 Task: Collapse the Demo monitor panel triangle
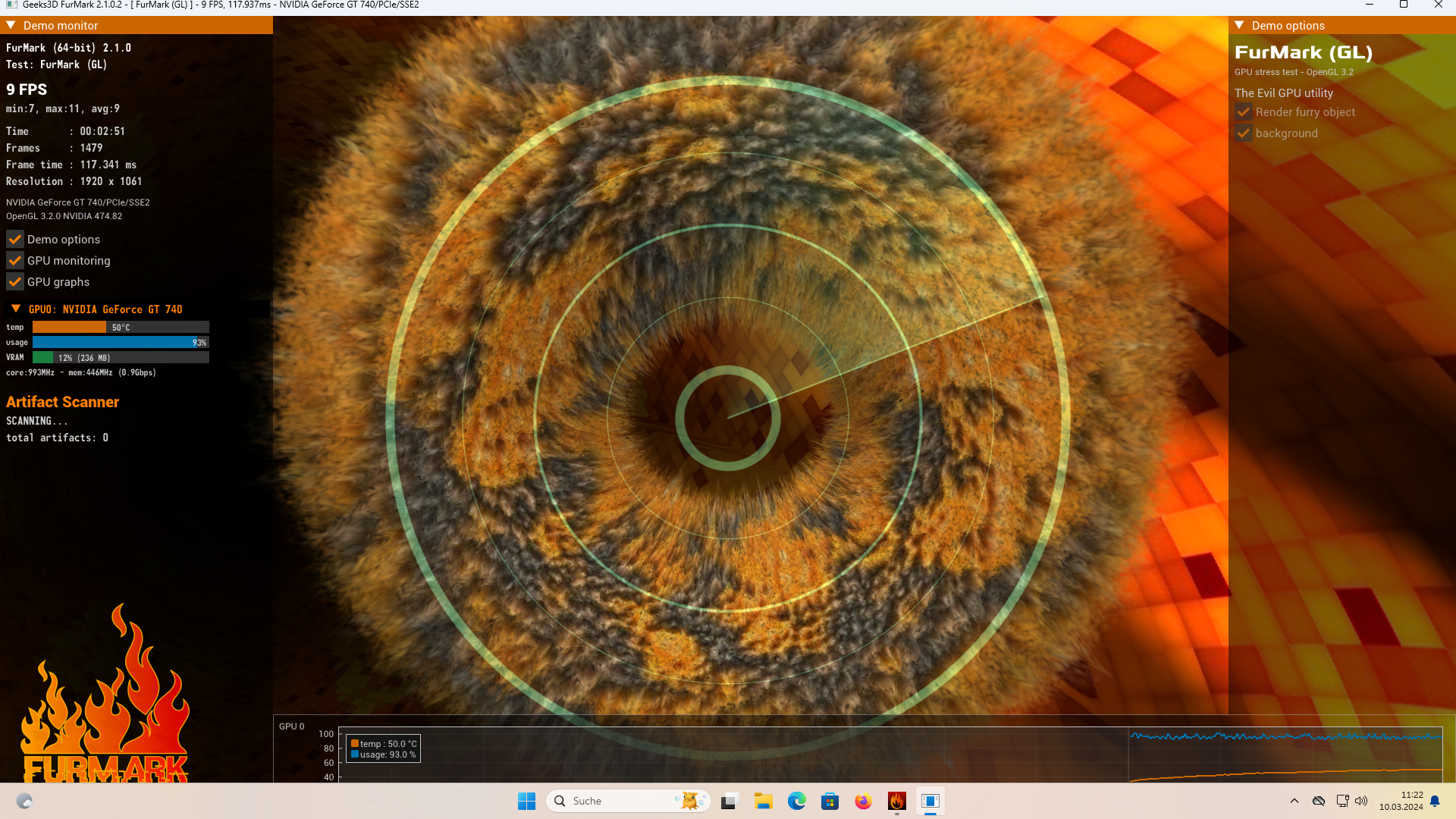coord(11,25)
